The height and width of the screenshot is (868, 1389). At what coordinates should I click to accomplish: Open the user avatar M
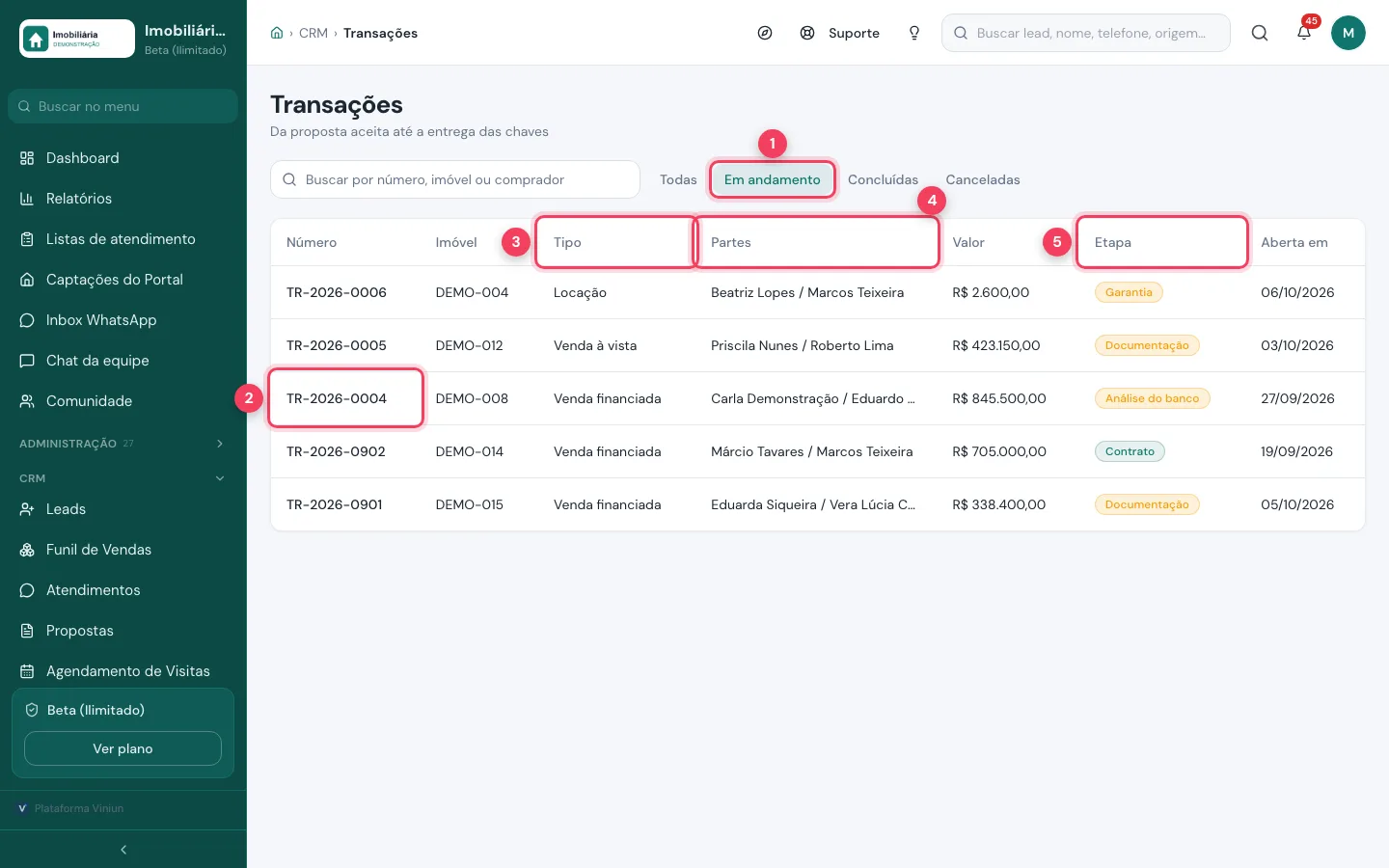pyautogui.click(x=1348, y=33)
